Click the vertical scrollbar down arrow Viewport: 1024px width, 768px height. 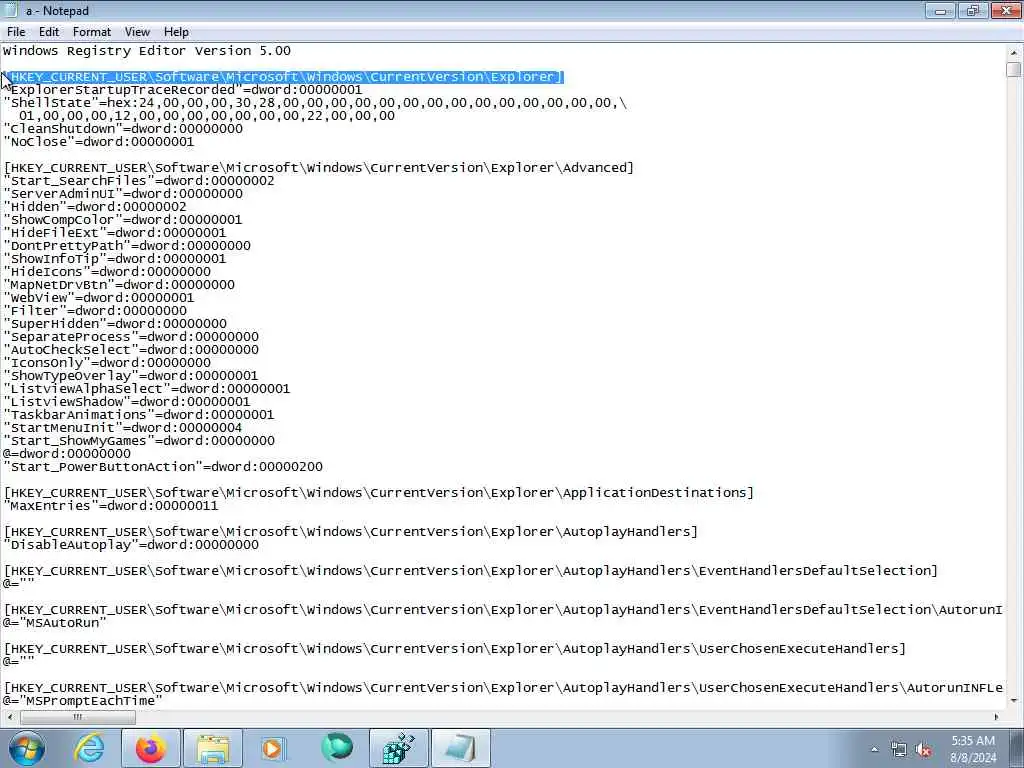click(x=1014, y=701)
